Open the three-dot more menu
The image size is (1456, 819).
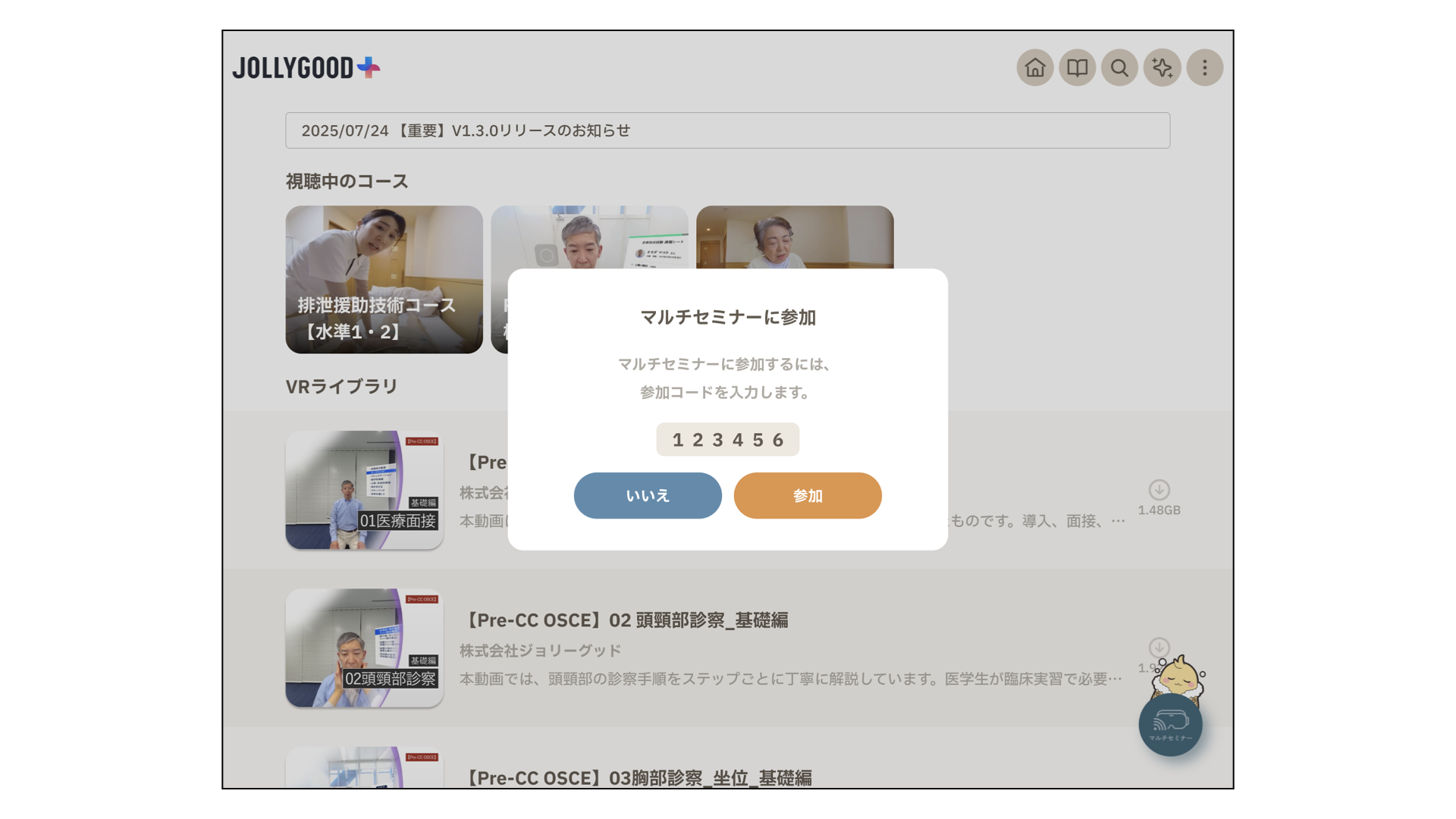pos(1204,68)
